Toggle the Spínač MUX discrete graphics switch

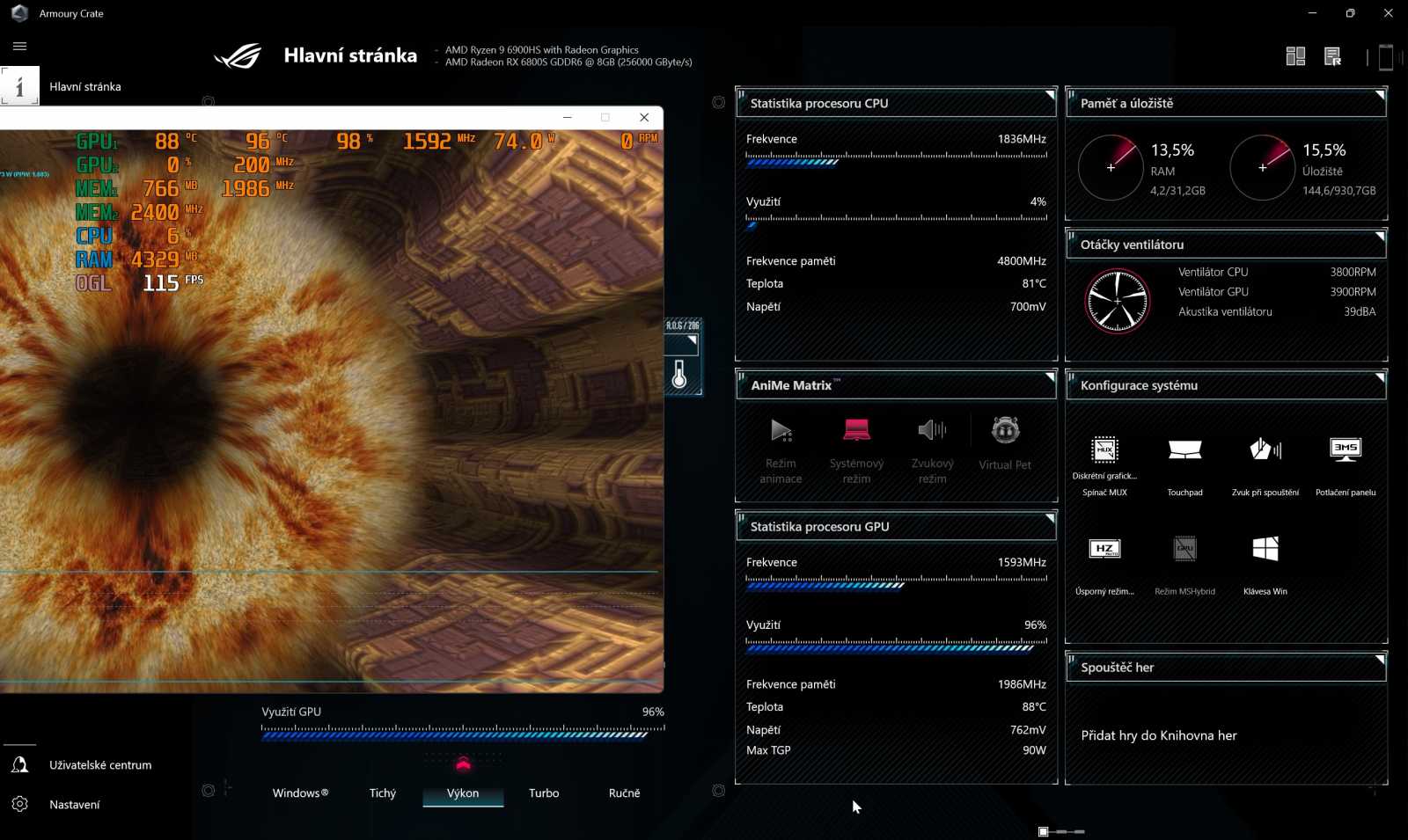1104,465
